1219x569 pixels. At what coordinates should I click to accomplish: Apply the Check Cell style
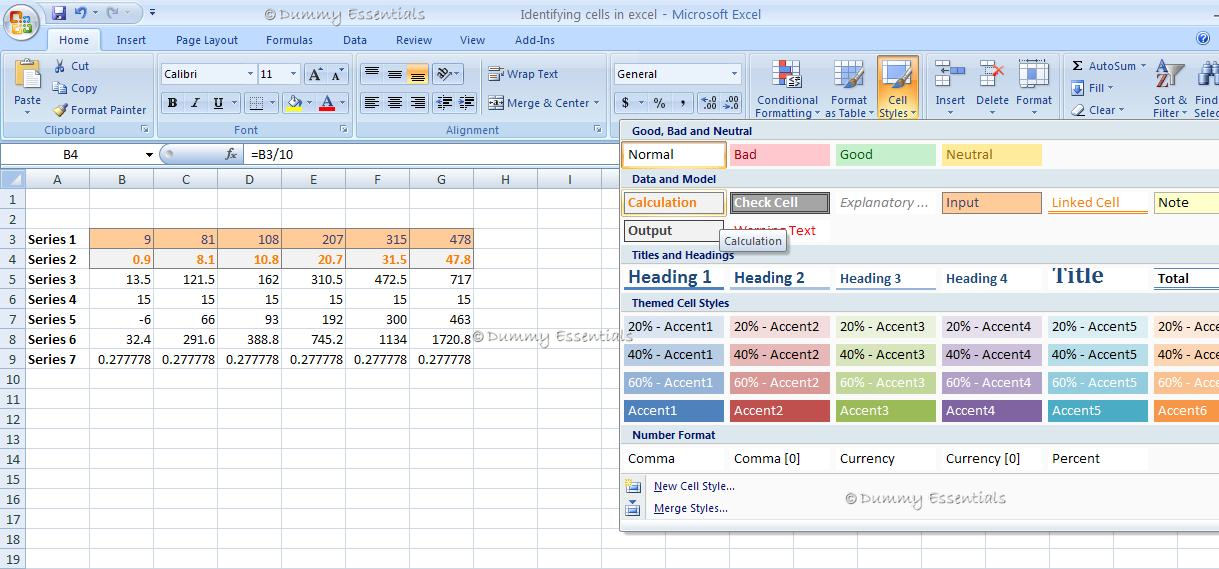coord(780,203)
